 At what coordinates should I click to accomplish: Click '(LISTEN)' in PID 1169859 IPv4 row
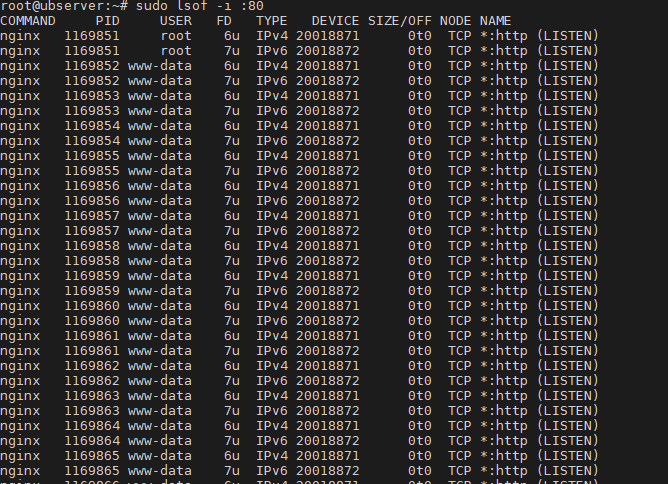pos(567,276)
